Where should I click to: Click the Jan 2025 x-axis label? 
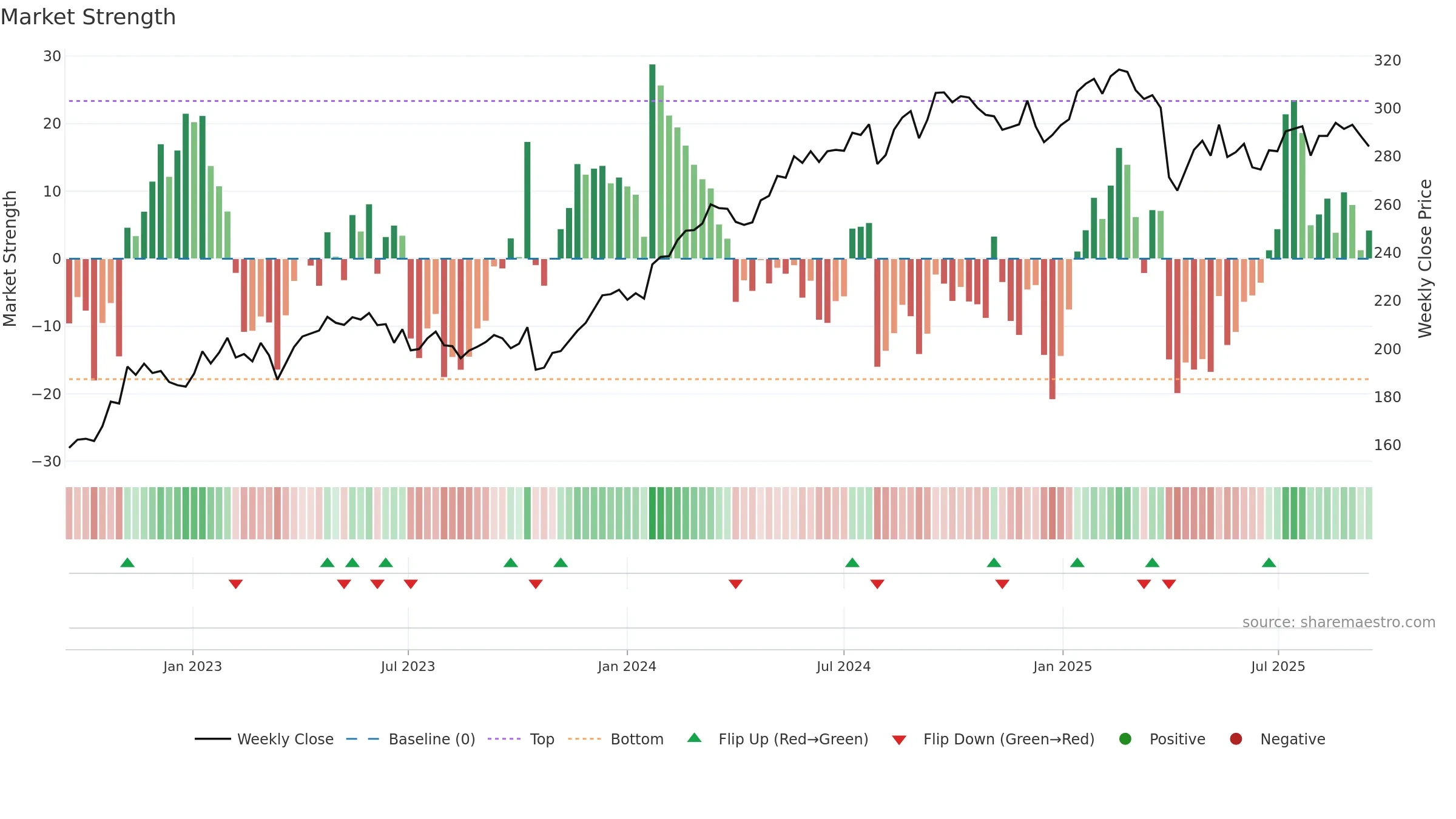(1063, 666)
